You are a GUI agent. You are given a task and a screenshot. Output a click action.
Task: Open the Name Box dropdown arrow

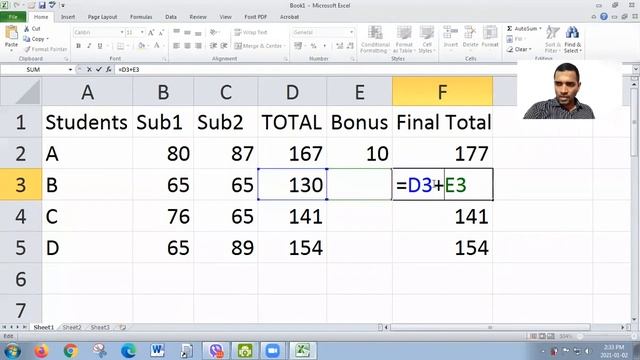pos(70,70)
